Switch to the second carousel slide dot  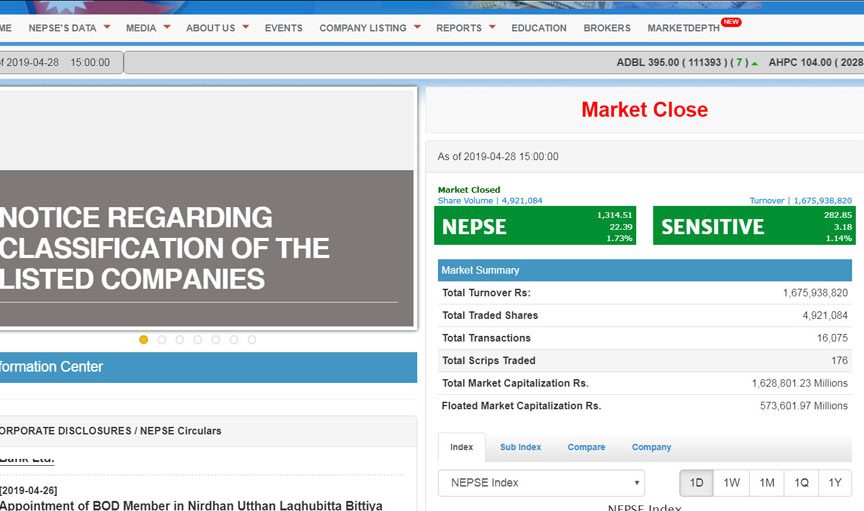tap(162, 340)
